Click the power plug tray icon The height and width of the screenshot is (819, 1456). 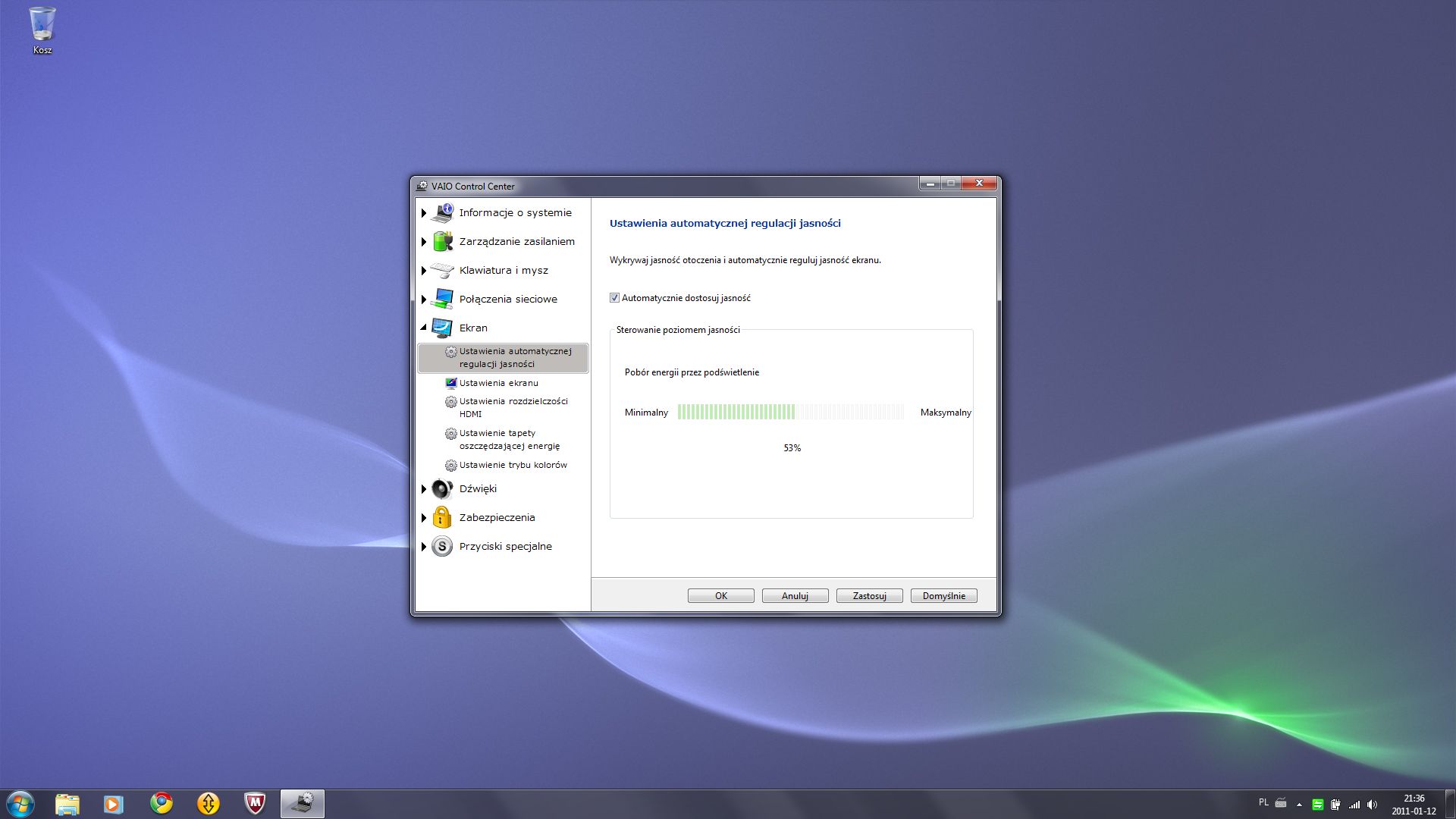click(x=1336, y=805)
